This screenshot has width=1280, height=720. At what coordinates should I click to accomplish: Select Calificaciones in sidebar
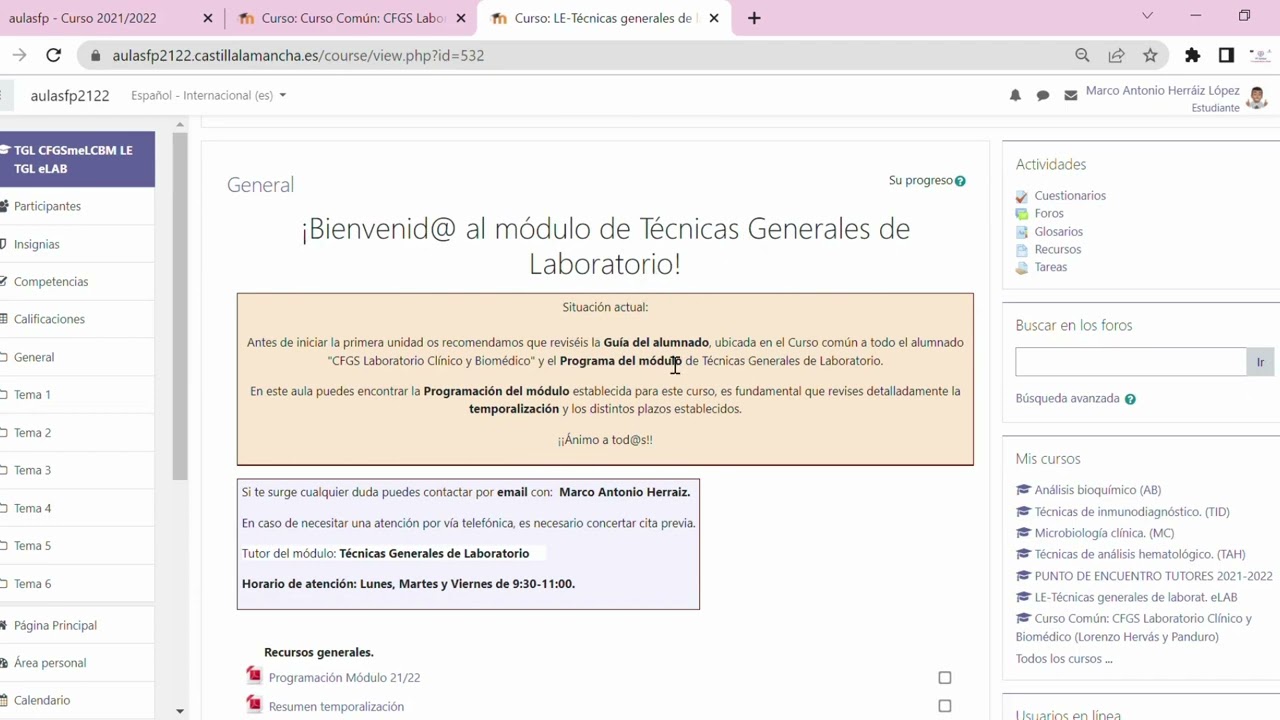pyautogui.click(x=49, y=319)
